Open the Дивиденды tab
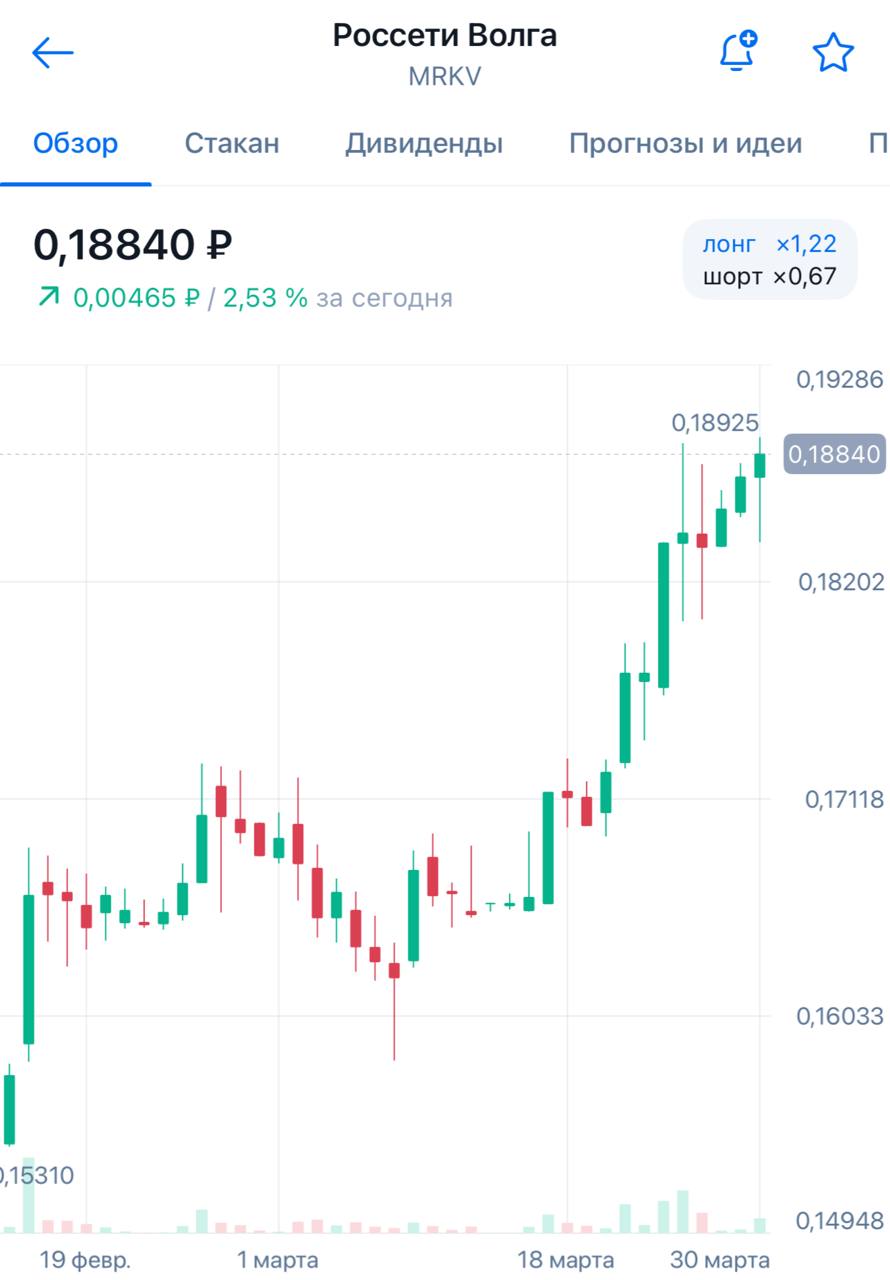This screenshot has height=1280, width=890. point(424,143)
